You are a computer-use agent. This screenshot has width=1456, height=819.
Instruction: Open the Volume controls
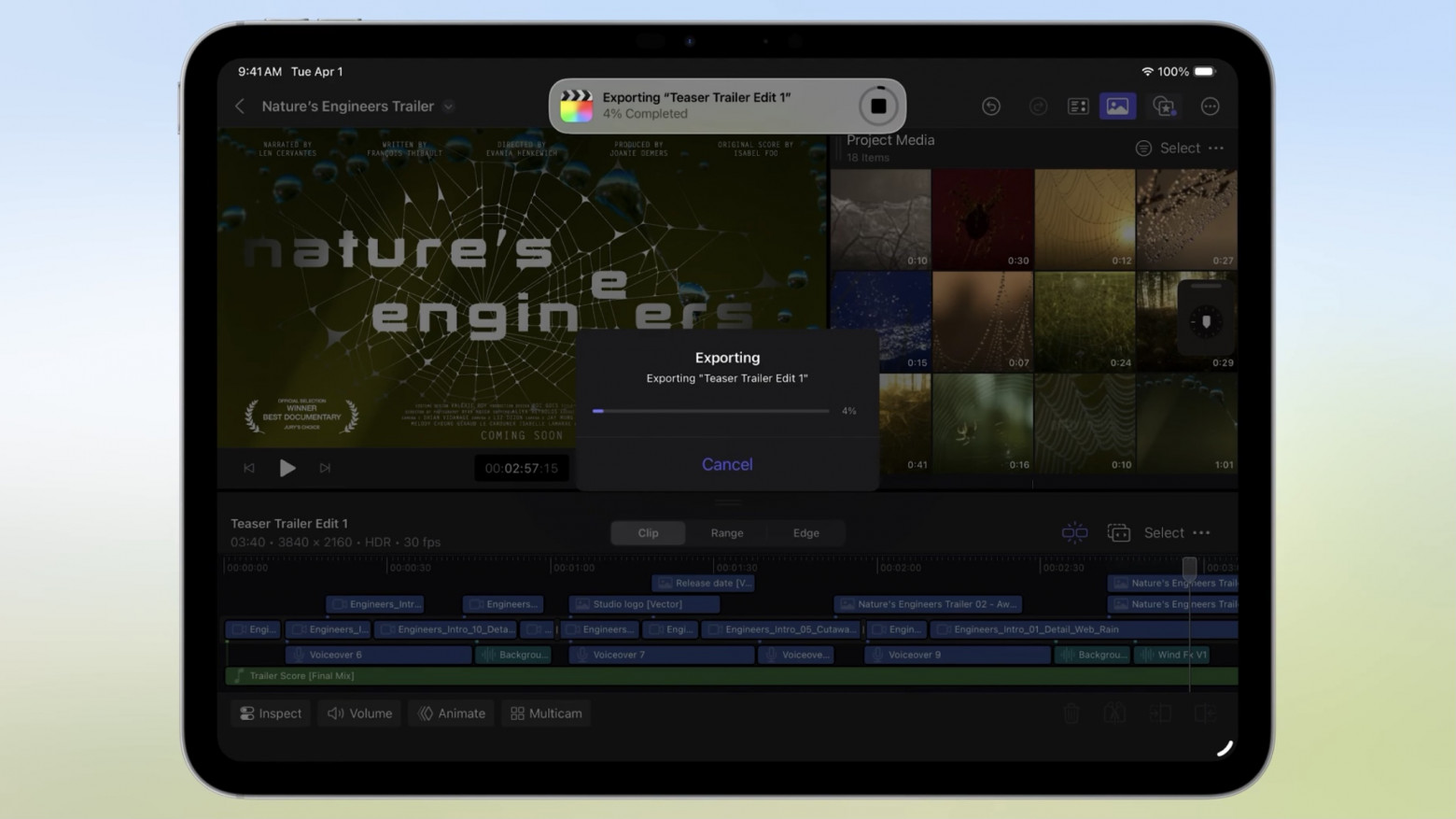pos(359,713)
